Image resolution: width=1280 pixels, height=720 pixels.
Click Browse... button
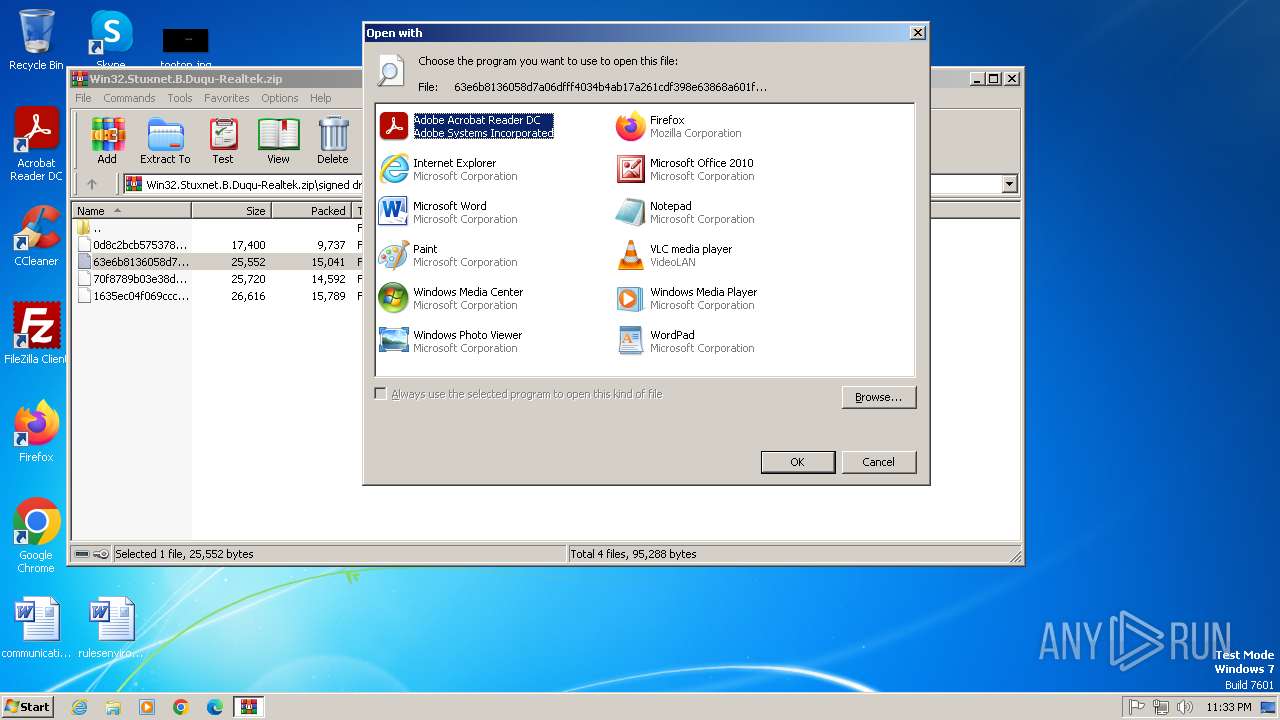[878, 397]
